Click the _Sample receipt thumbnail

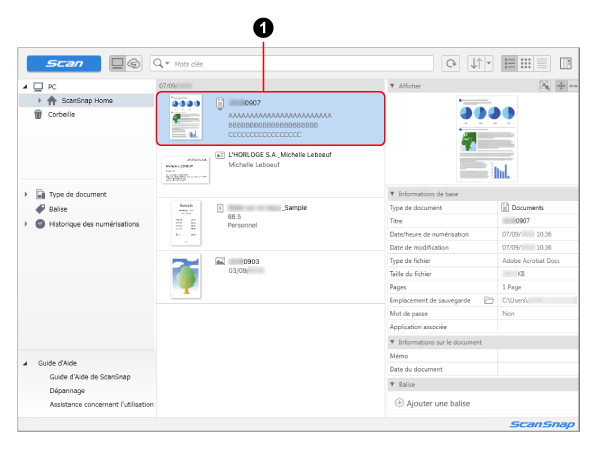[x=186, y=223]
